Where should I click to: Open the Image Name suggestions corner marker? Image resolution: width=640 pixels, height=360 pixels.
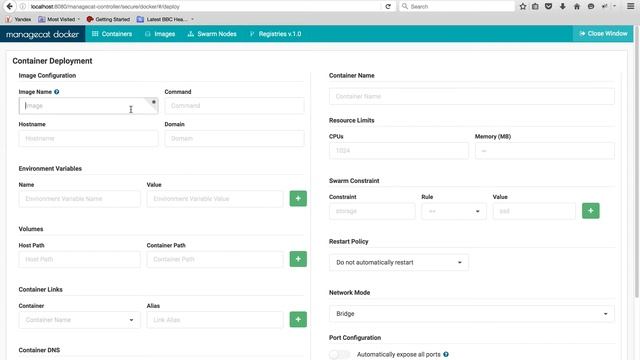[153, 102]
